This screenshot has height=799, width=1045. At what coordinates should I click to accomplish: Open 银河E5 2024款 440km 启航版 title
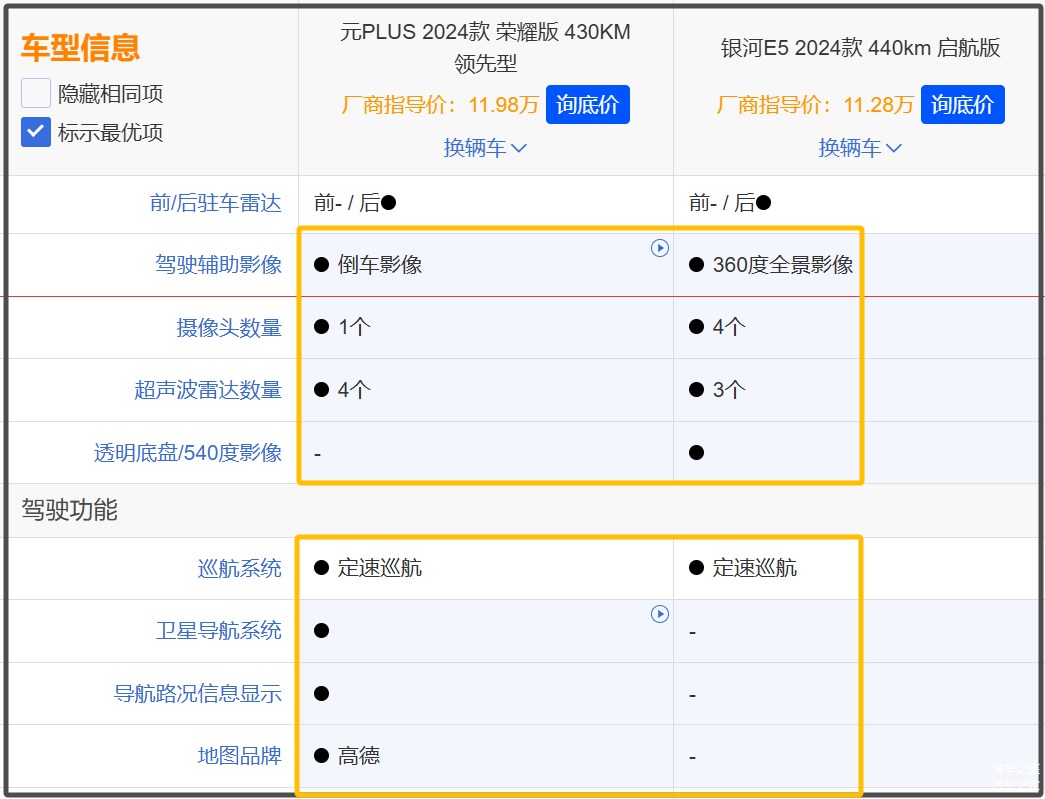(x=860, y=48)
